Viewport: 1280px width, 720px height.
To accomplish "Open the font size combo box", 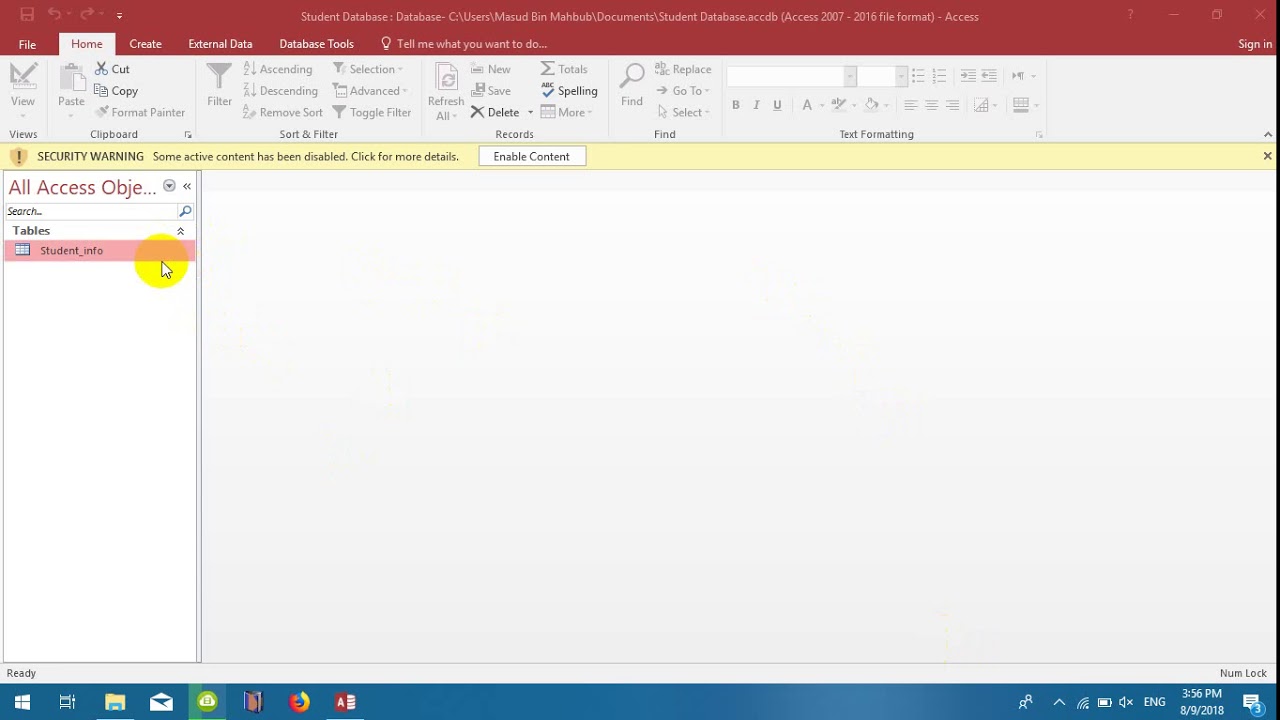I will [883, 77].
